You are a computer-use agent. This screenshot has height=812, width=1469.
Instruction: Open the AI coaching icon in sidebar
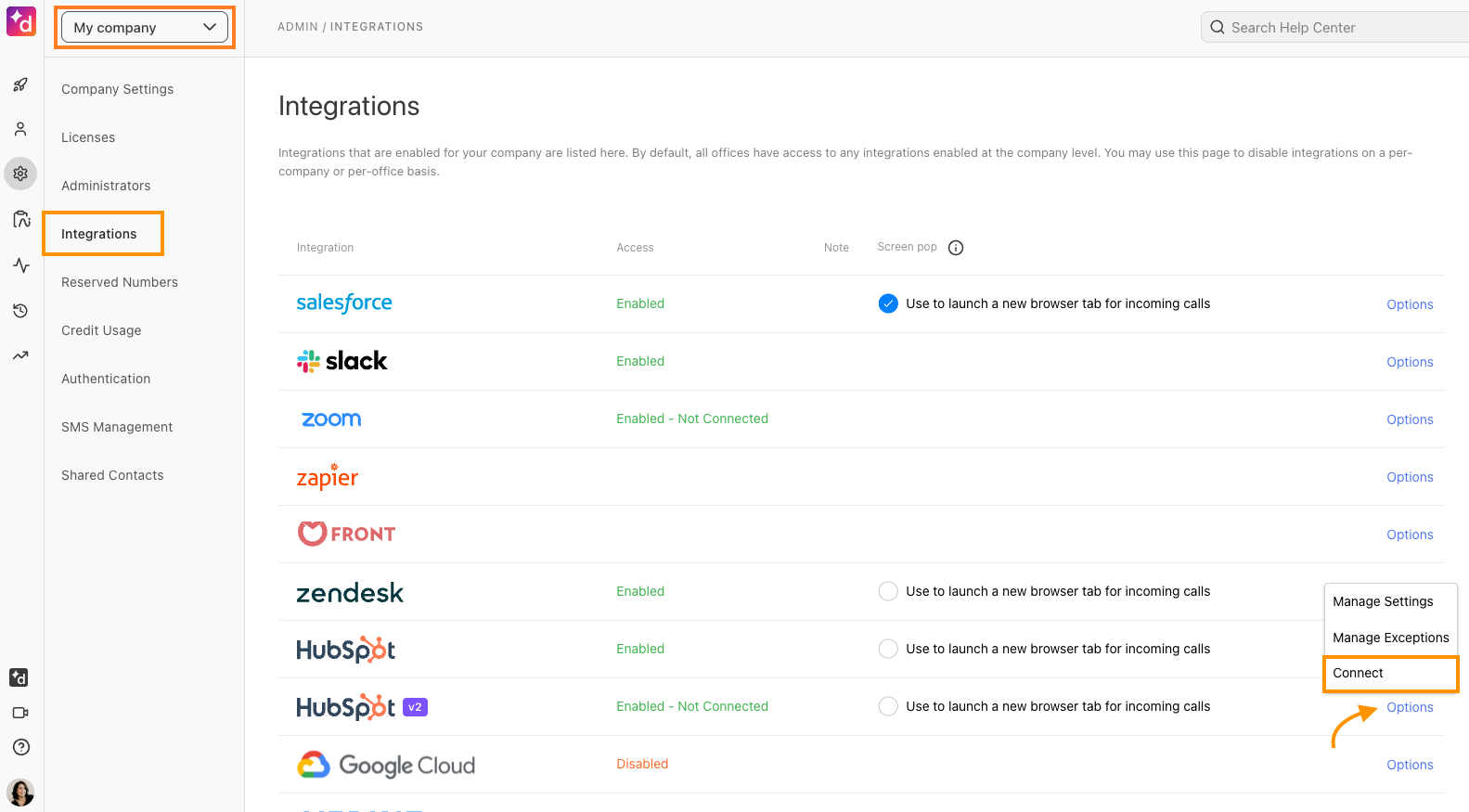[x=21, y=219]
